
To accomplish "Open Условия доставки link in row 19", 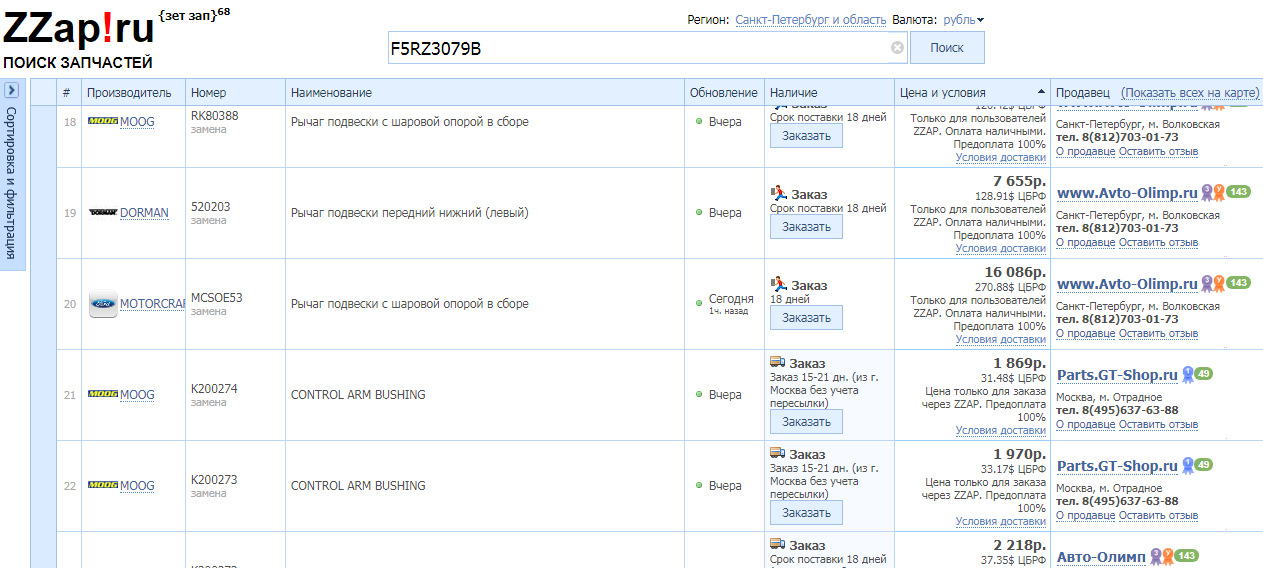I will click(1000, 248).
